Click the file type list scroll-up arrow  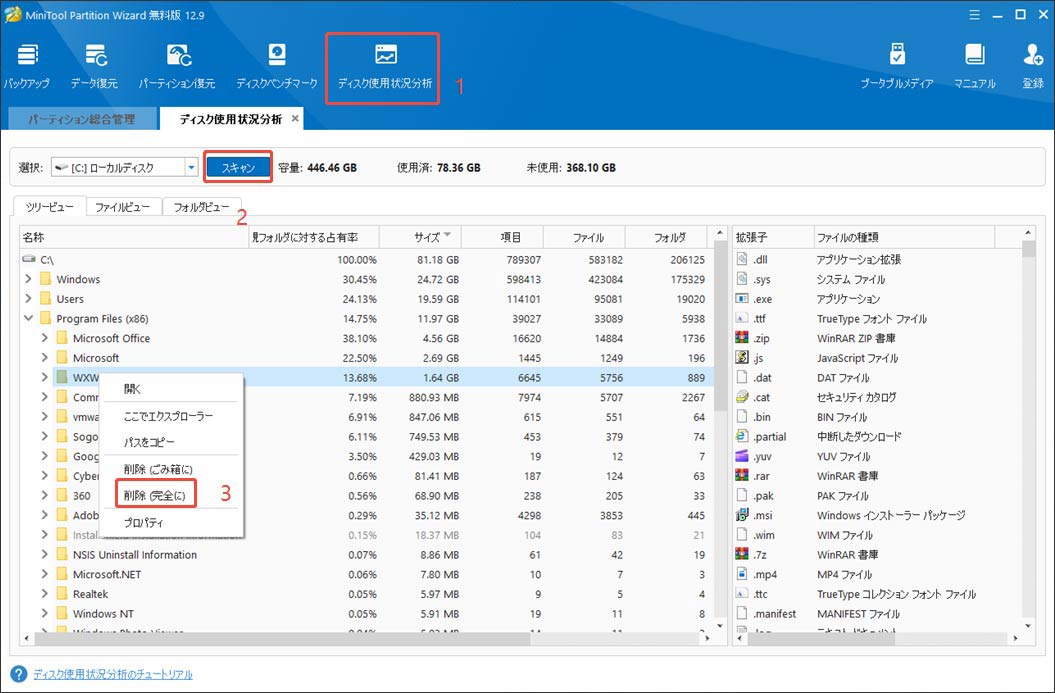[1028, 233]
